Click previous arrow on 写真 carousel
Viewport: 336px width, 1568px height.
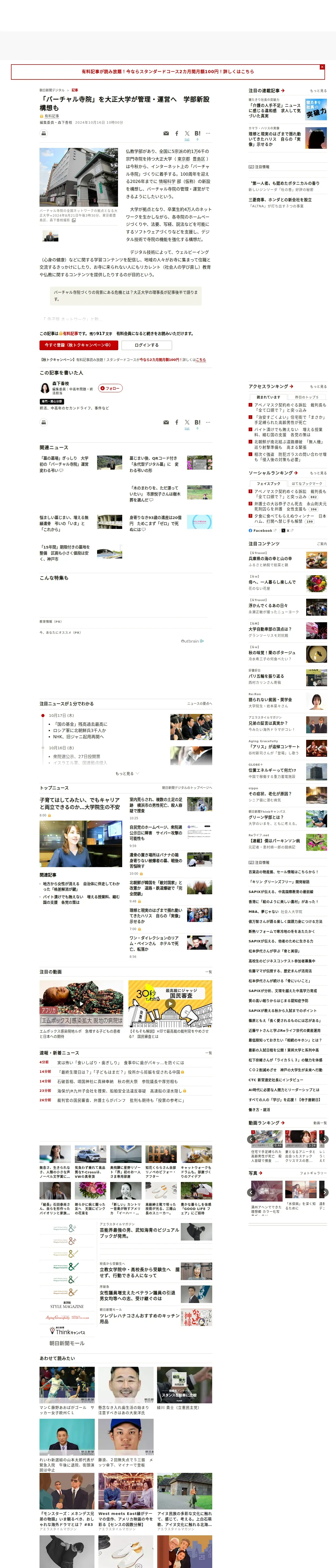point(251,1192)
